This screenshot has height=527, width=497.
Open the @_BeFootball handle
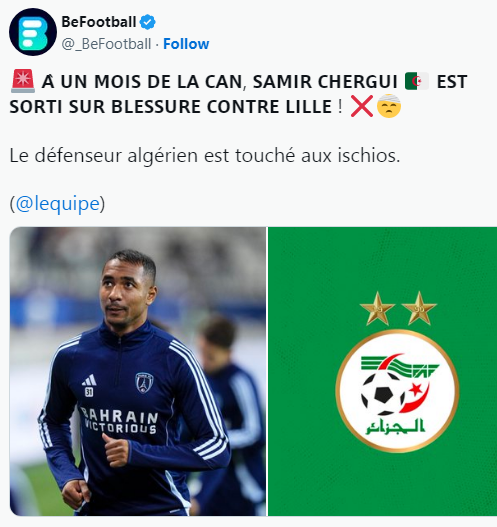pyautogui.click(x=106, y=44)
